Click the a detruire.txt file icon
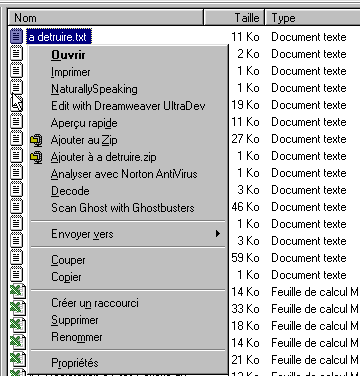360x376 pixels. click(16, 37)
